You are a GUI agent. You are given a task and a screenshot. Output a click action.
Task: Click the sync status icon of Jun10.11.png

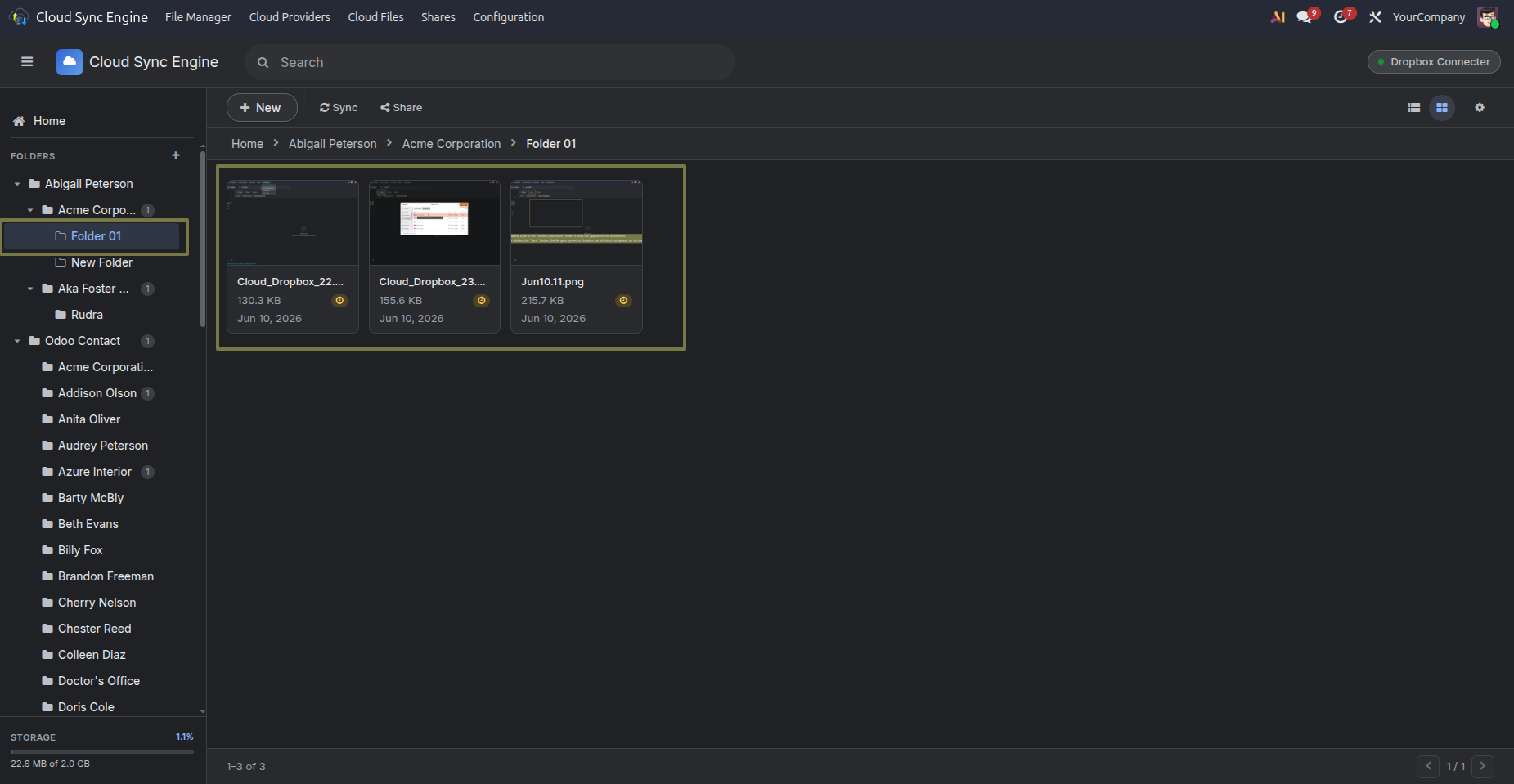pyautogui.click(x=623, y=301)
